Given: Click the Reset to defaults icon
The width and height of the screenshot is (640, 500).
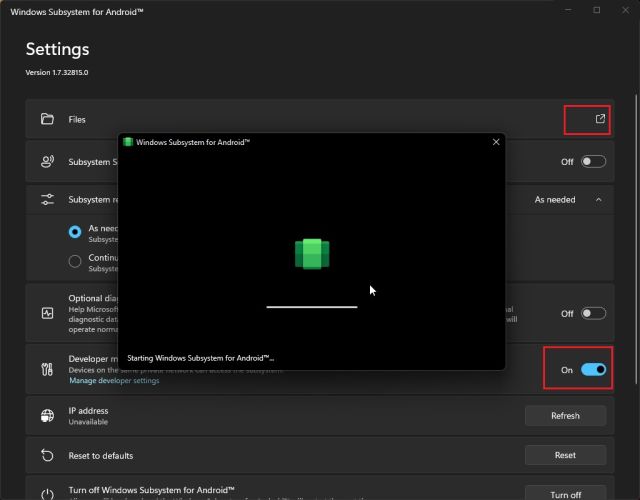Looking at the screenshot, I should pyautogui.click(x=47, y=455).
